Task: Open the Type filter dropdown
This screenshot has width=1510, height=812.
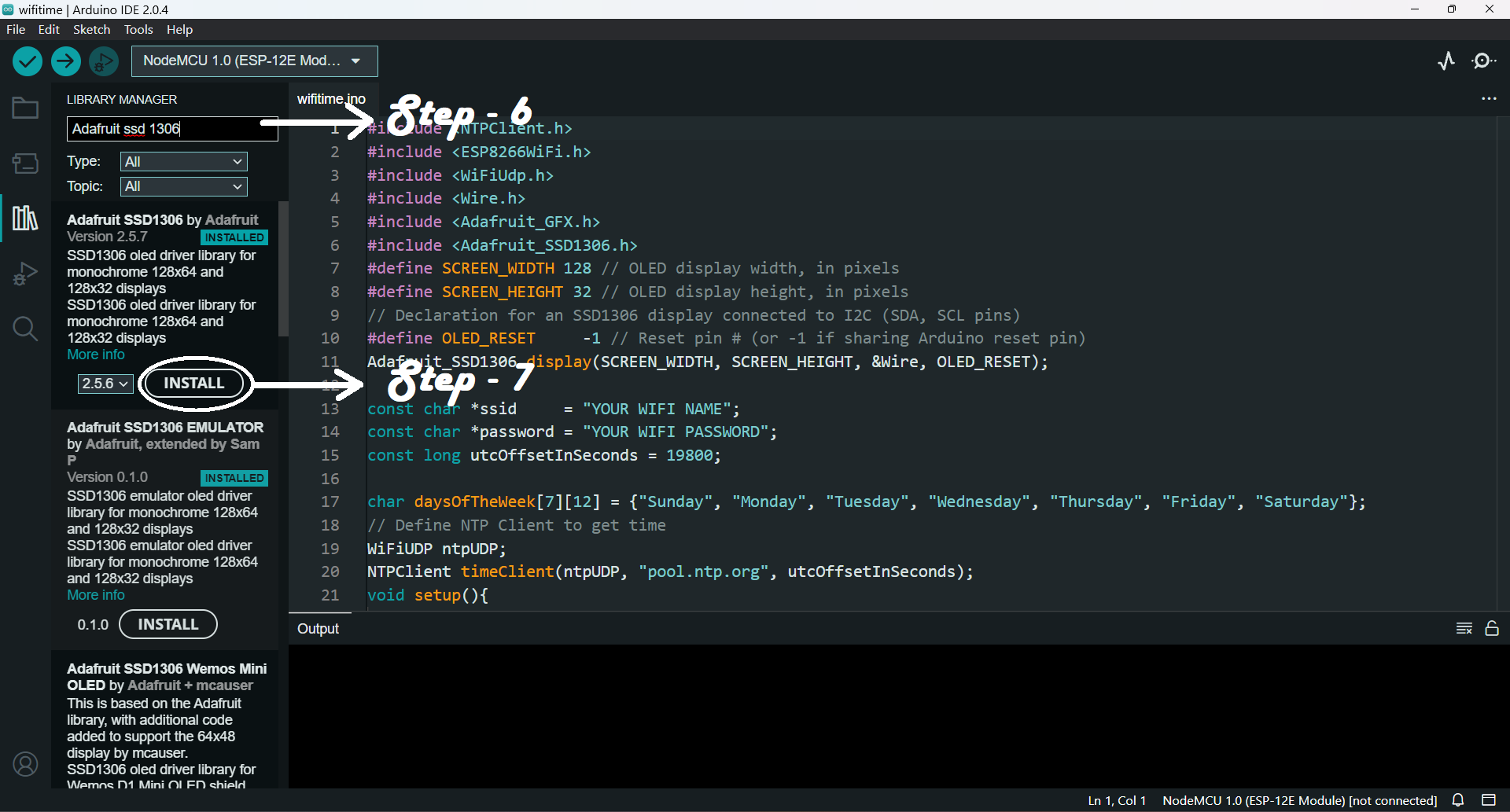Action: tap(182, 161)
